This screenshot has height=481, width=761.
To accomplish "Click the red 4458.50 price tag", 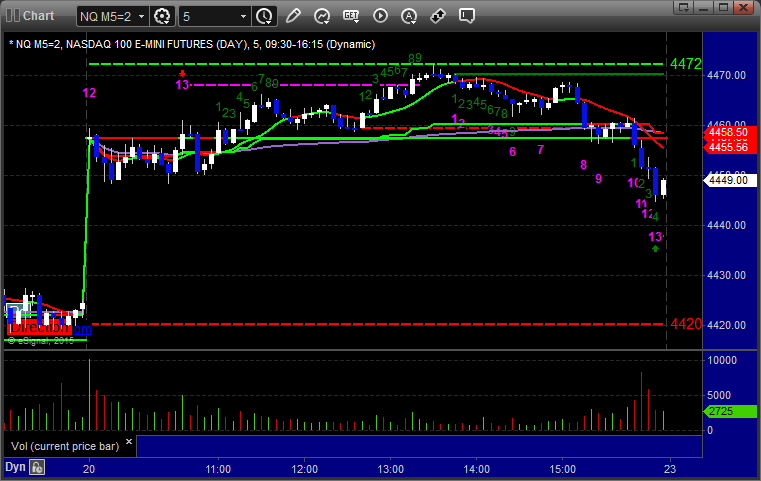I will point(730,132).
